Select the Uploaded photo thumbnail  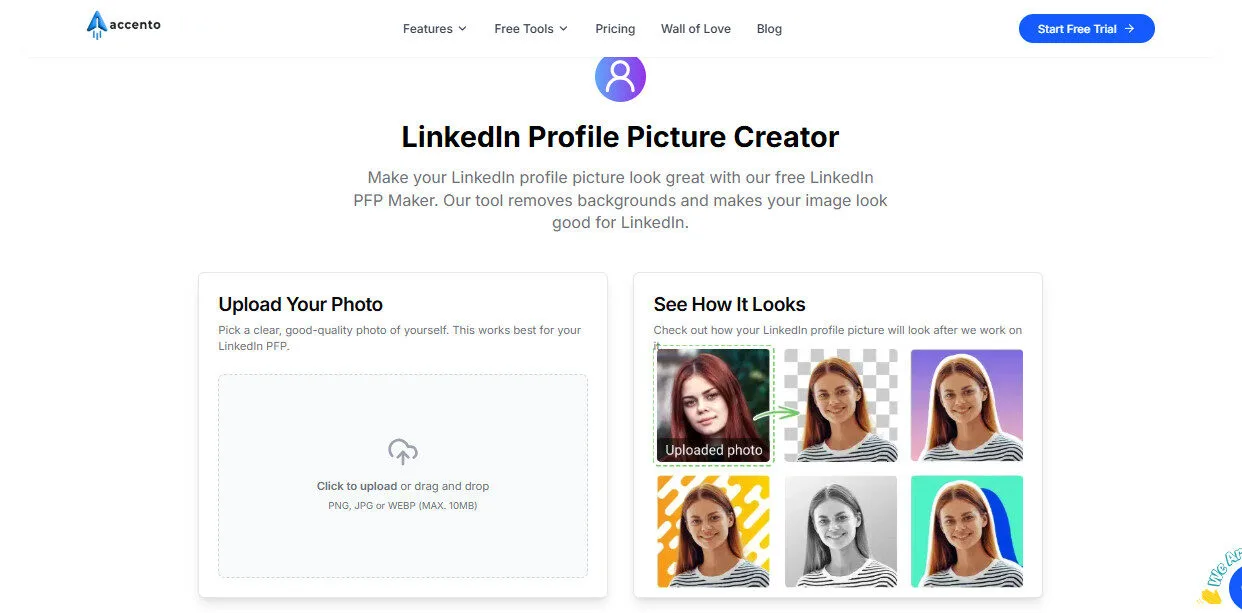coord(713,404)
